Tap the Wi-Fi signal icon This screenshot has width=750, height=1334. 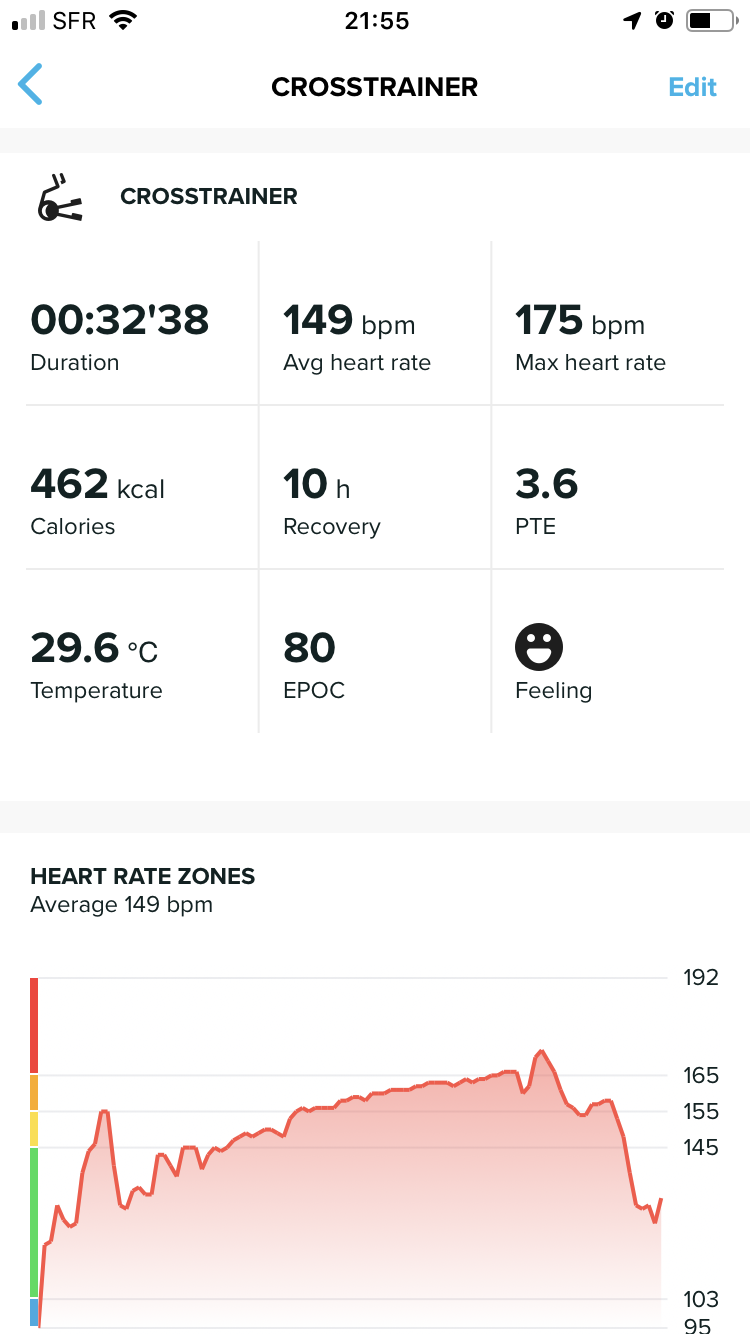click(123, 21)
